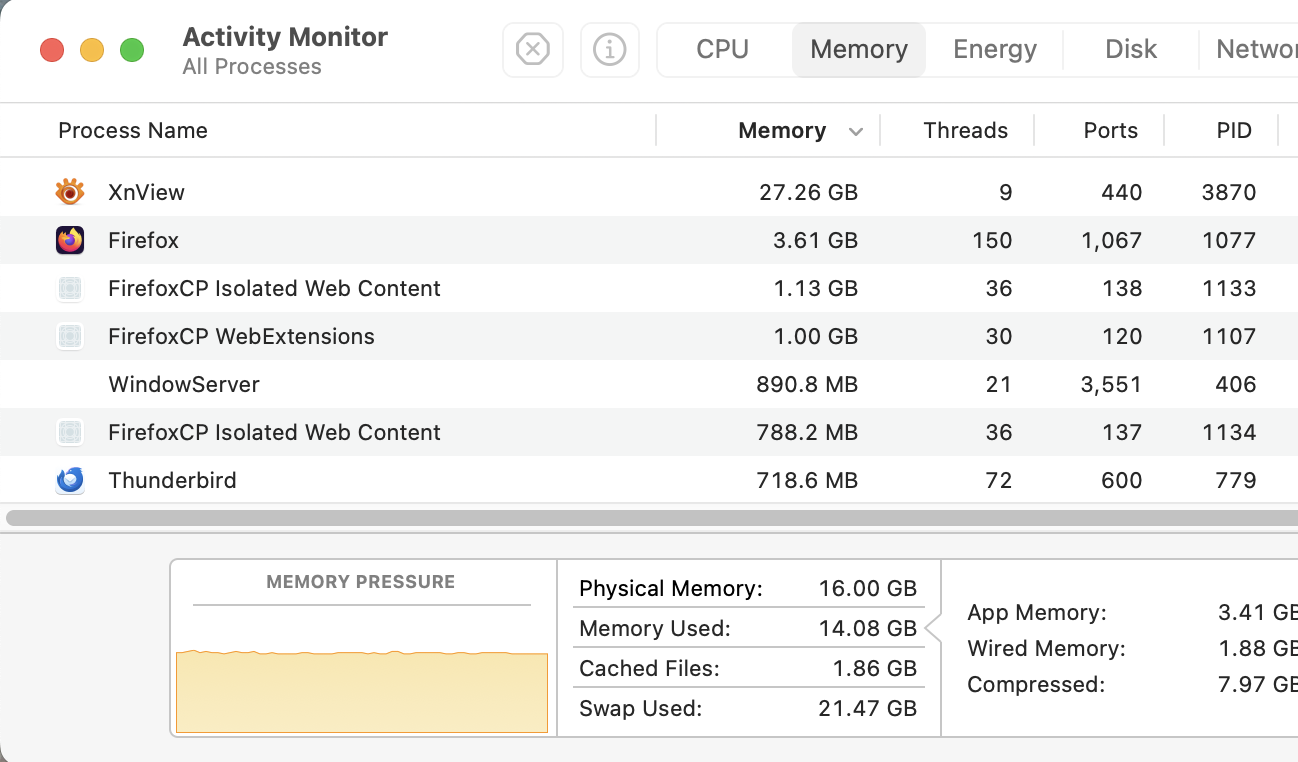Select the XnView process row name
This screenshot has height=762, width=1298.
click(147, 192)
